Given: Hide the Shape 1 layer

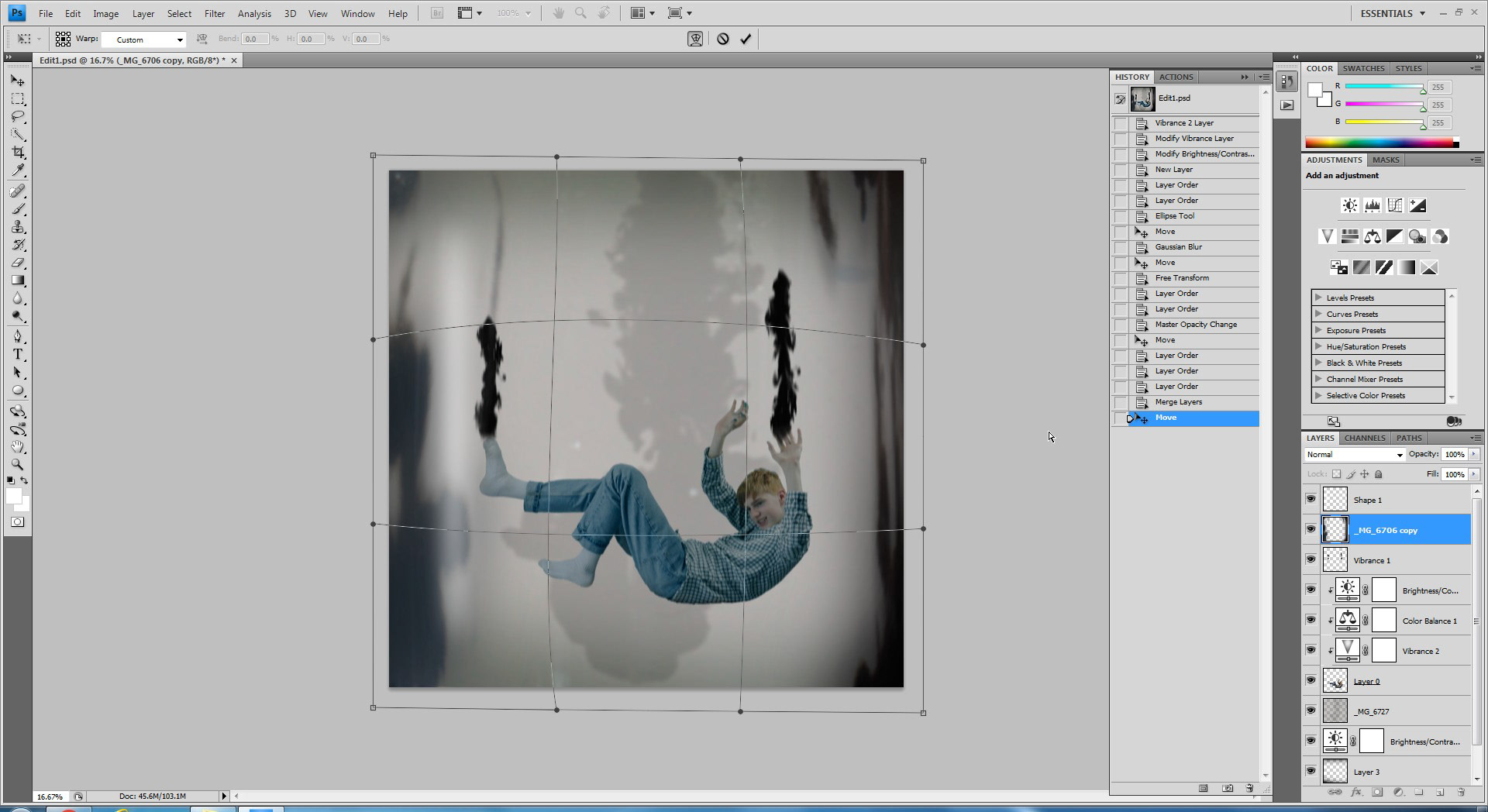Looking at the screenshot, I should point(1311,500).
